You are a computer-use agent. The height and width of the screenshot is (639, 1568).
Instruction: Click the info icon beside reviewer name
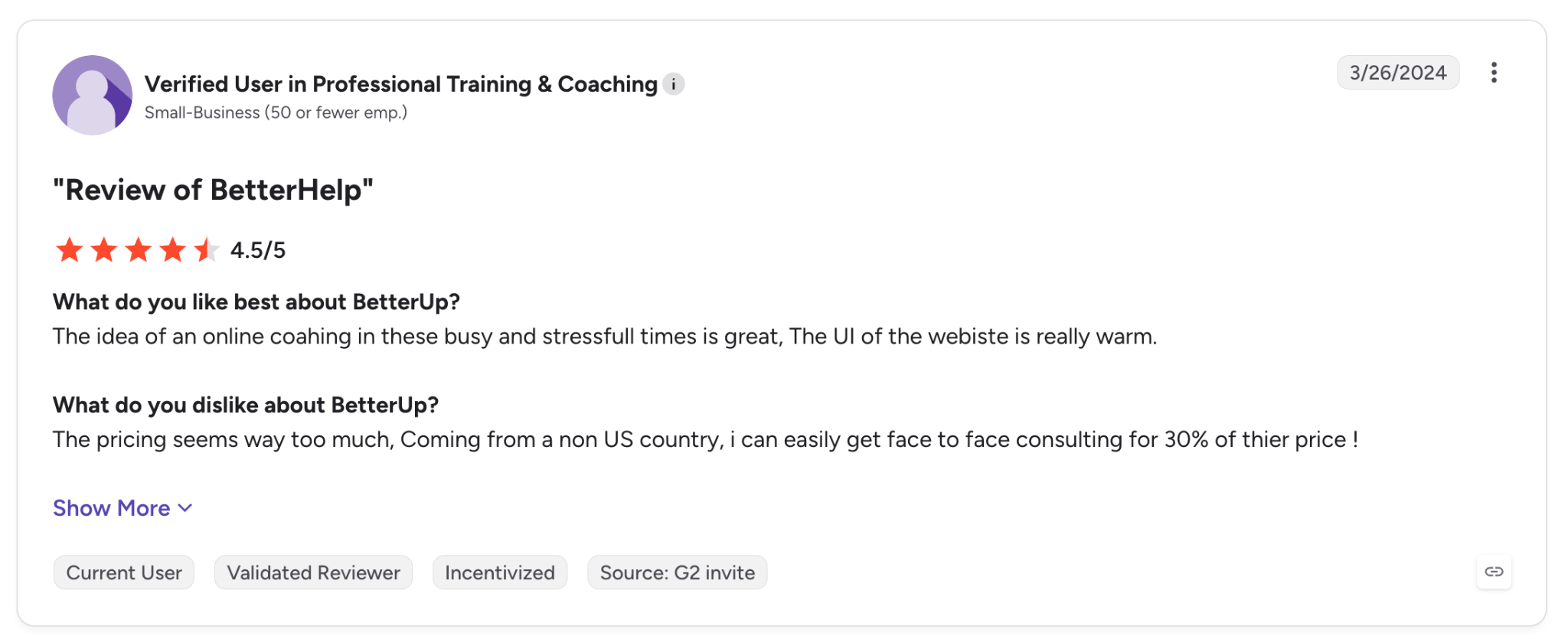(674, 84)
